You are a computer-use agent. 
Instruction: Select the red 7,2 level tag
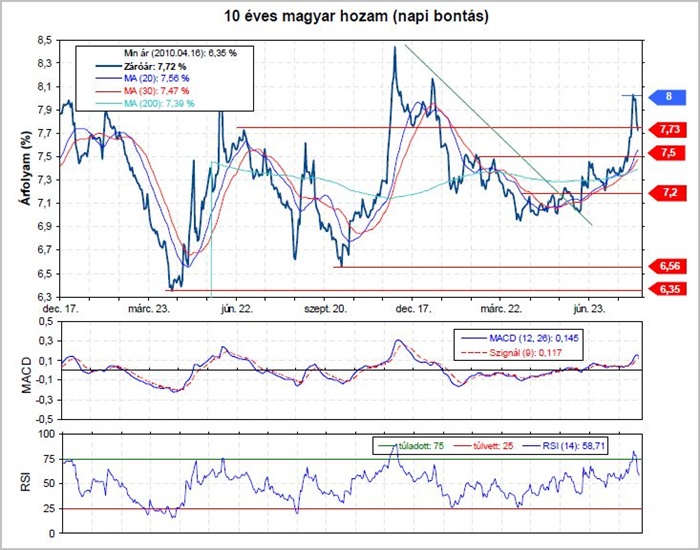coord(668,192)
